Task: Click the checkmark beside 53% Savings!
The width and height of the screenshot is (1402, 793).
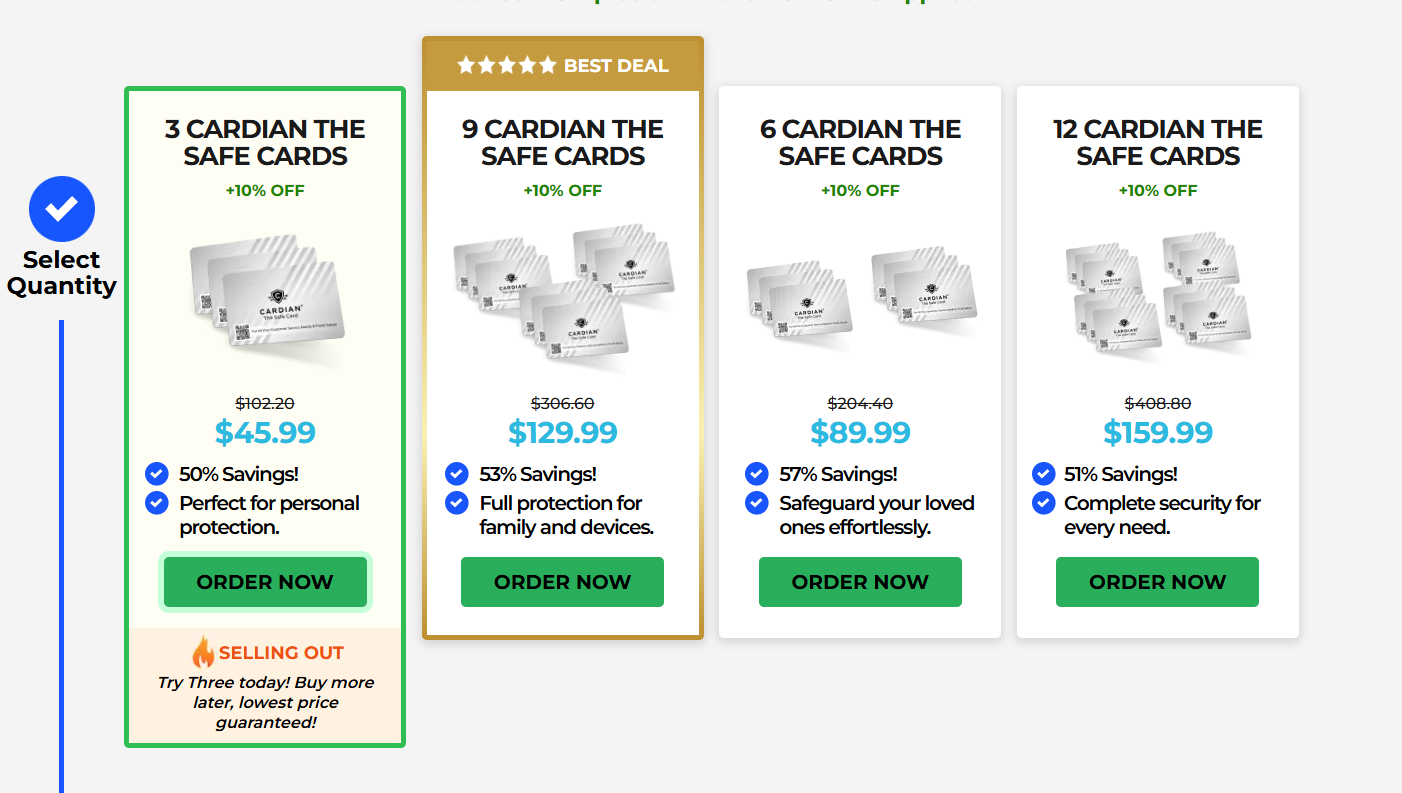Action: pyautogui.click(x=457, y=473)
